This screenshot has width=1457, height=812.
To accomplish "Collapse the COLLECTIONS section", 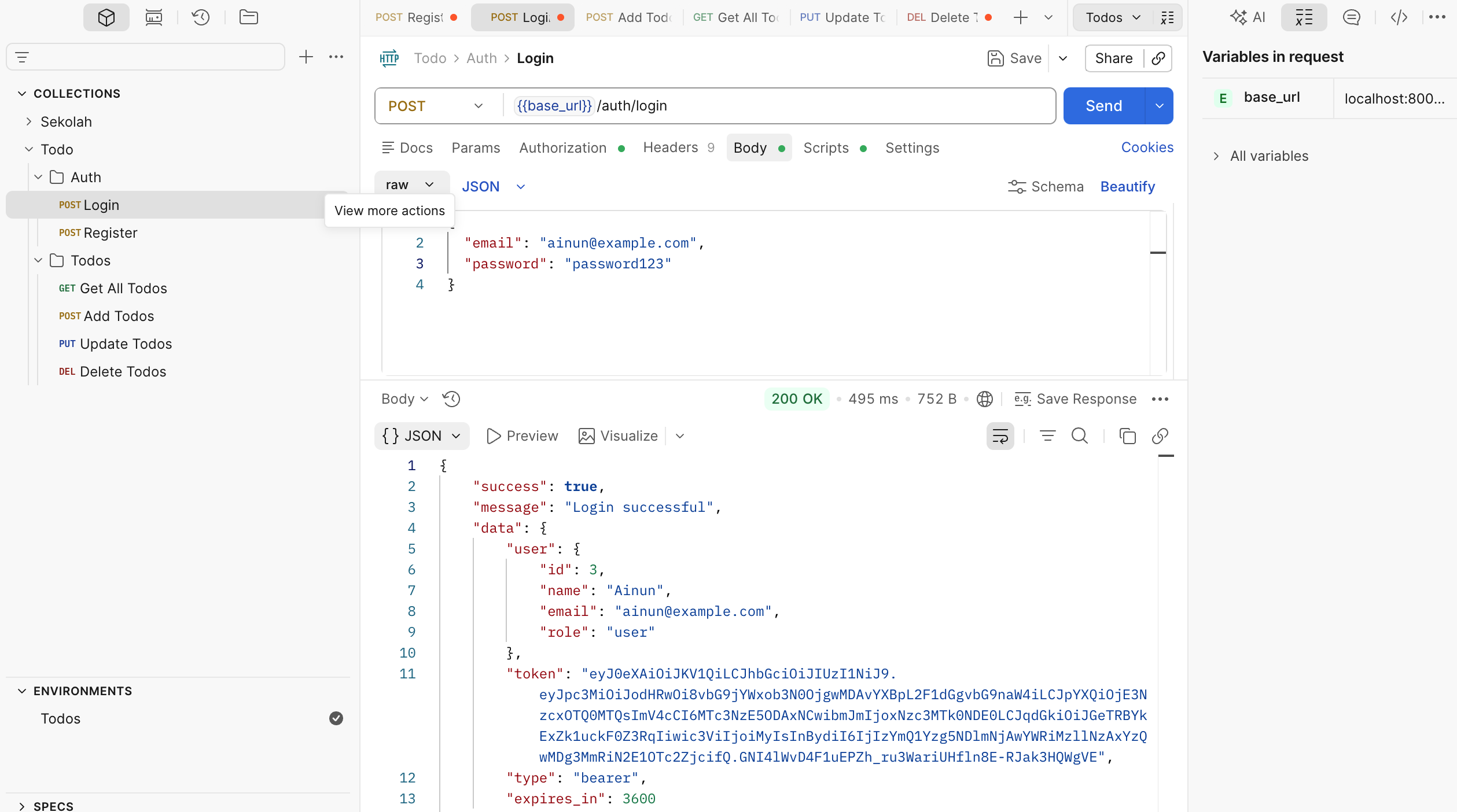I will click(x=22, y=94).
